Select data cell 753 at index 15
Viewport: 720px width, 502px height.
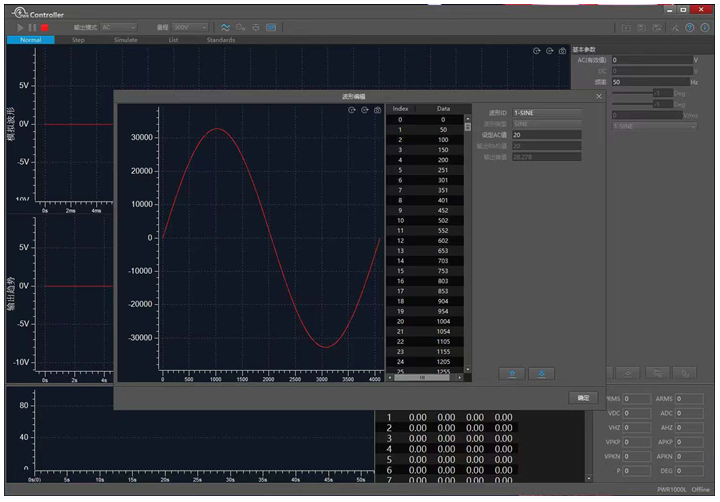[x=443, y=271]
